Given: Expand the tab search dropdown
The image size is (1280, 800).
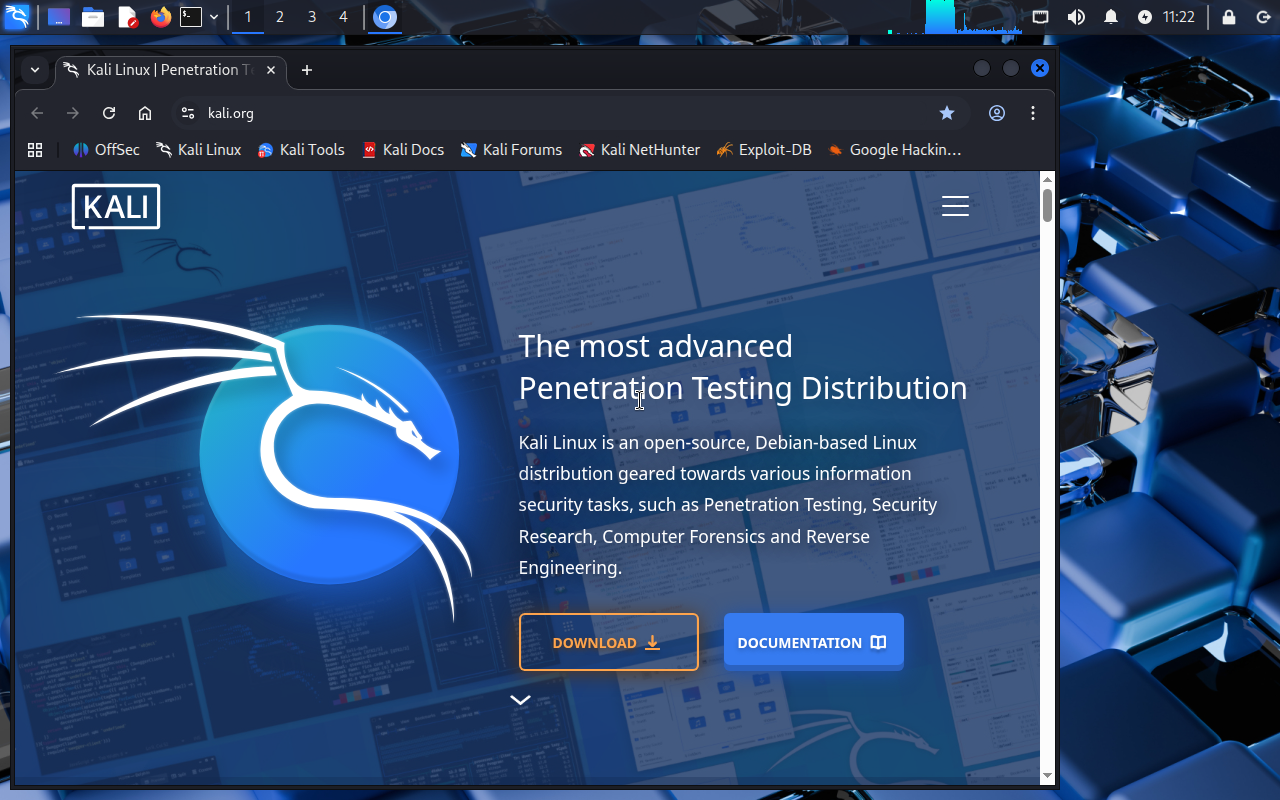Looking at the screenshot, I should point(35,69).
